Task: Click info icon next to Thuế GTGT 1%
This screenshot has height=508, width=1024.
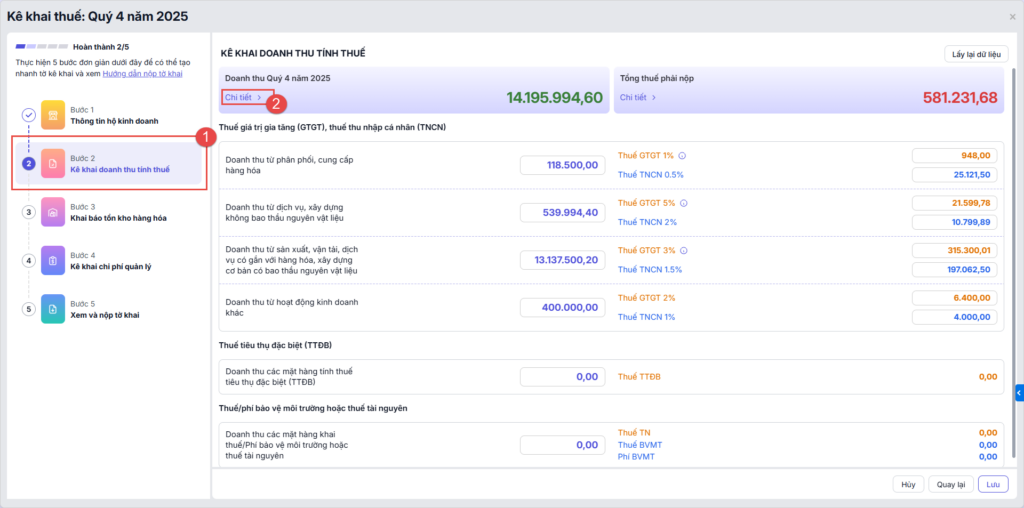Action: coord(682,156)
